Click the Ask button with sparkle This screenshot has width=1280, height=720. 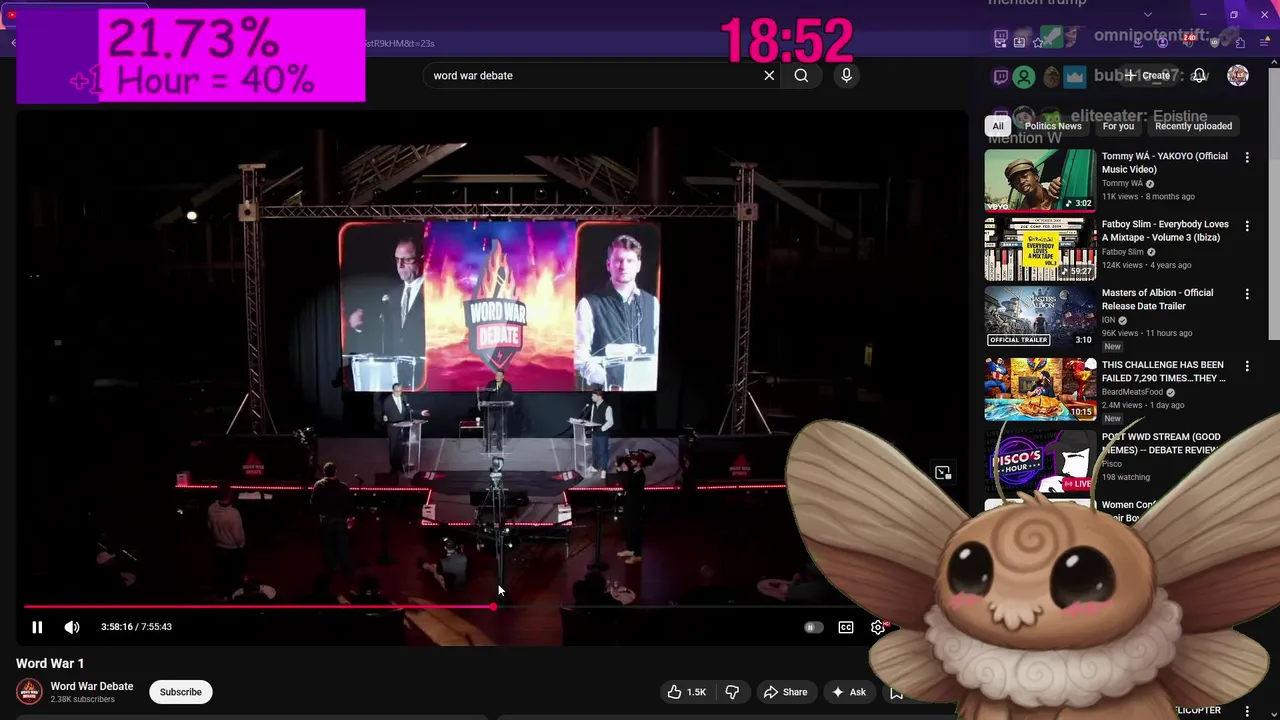pos(848,692)
